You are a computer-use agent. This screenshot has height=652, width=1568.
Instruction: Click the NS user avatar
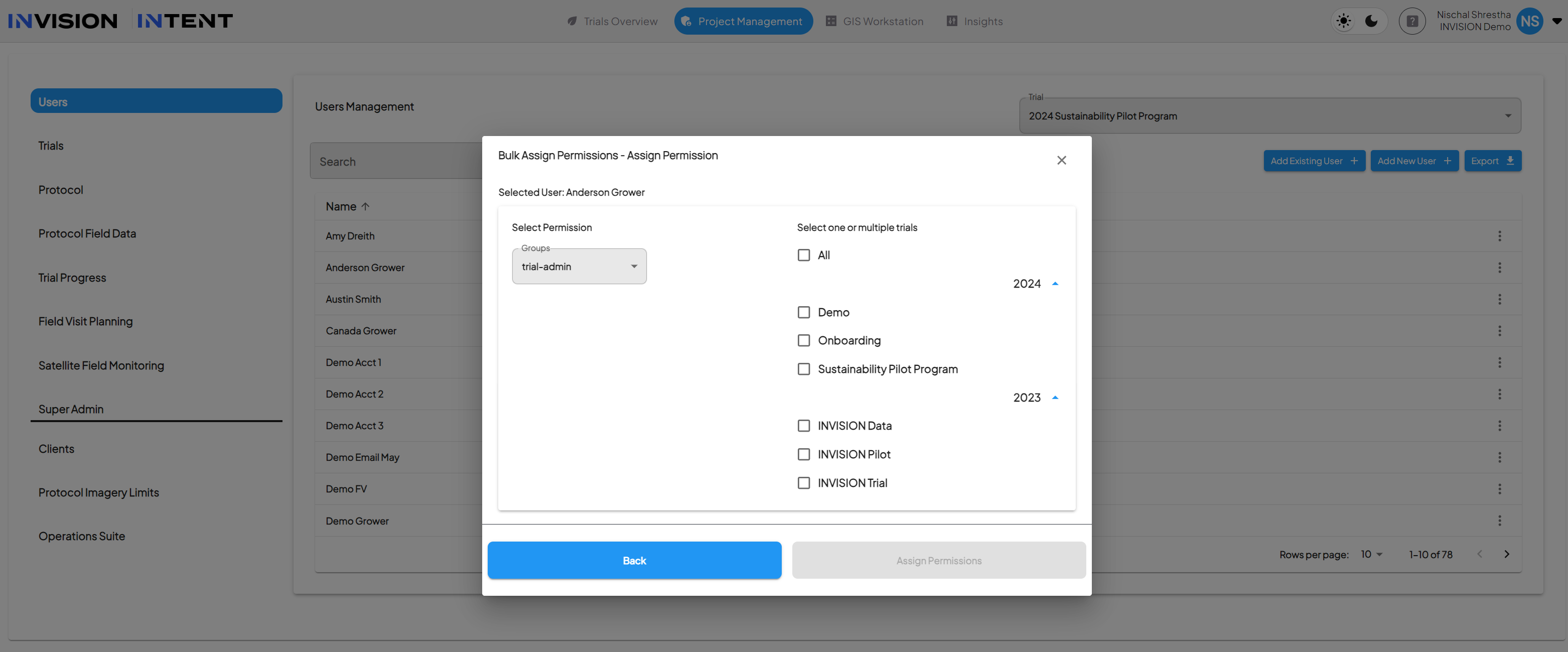(x=1530, y=21)
